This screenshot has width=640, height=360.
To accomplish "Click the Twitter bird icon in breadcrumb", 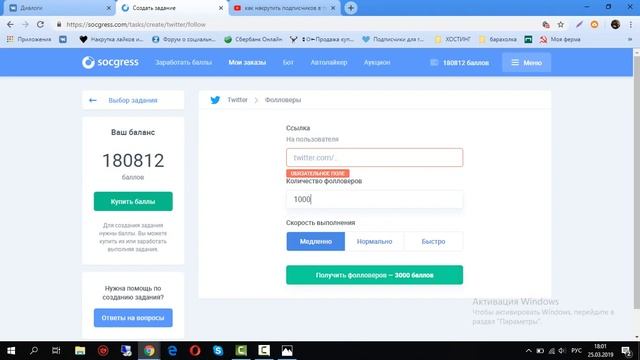I will [215, 100].
